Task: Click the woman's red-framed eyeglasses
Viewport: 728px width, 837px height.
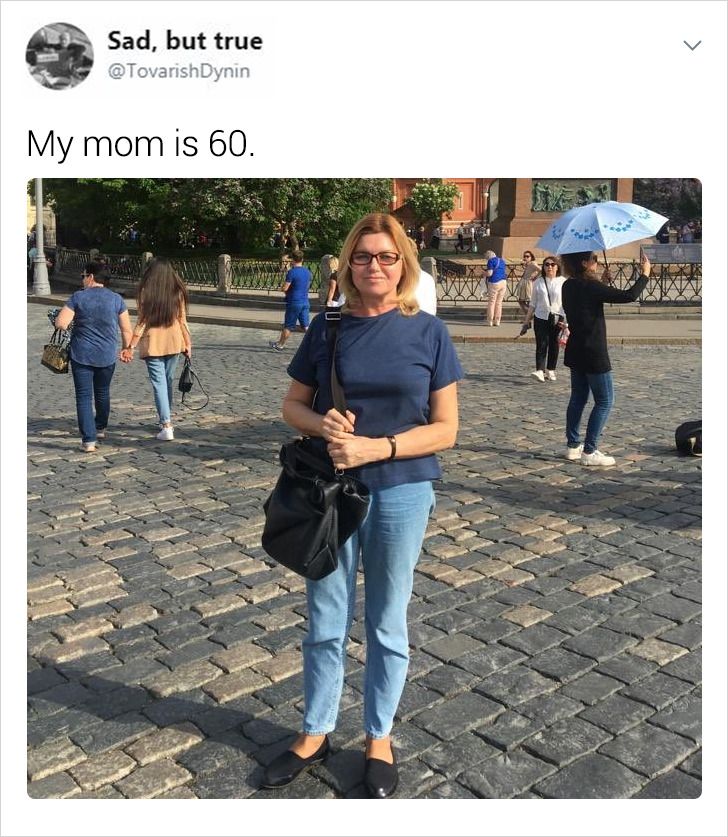Action: click(375, 258)
